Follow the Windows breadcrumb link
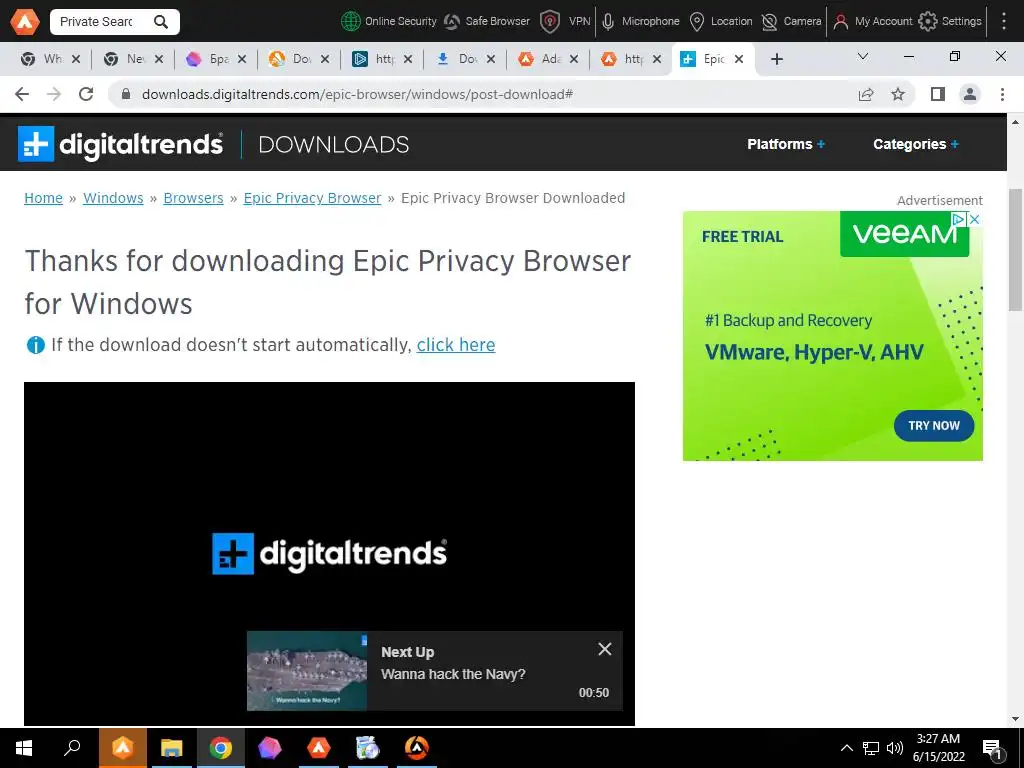The height and width of the screenshot is (768, 1024). pos(113,198)
